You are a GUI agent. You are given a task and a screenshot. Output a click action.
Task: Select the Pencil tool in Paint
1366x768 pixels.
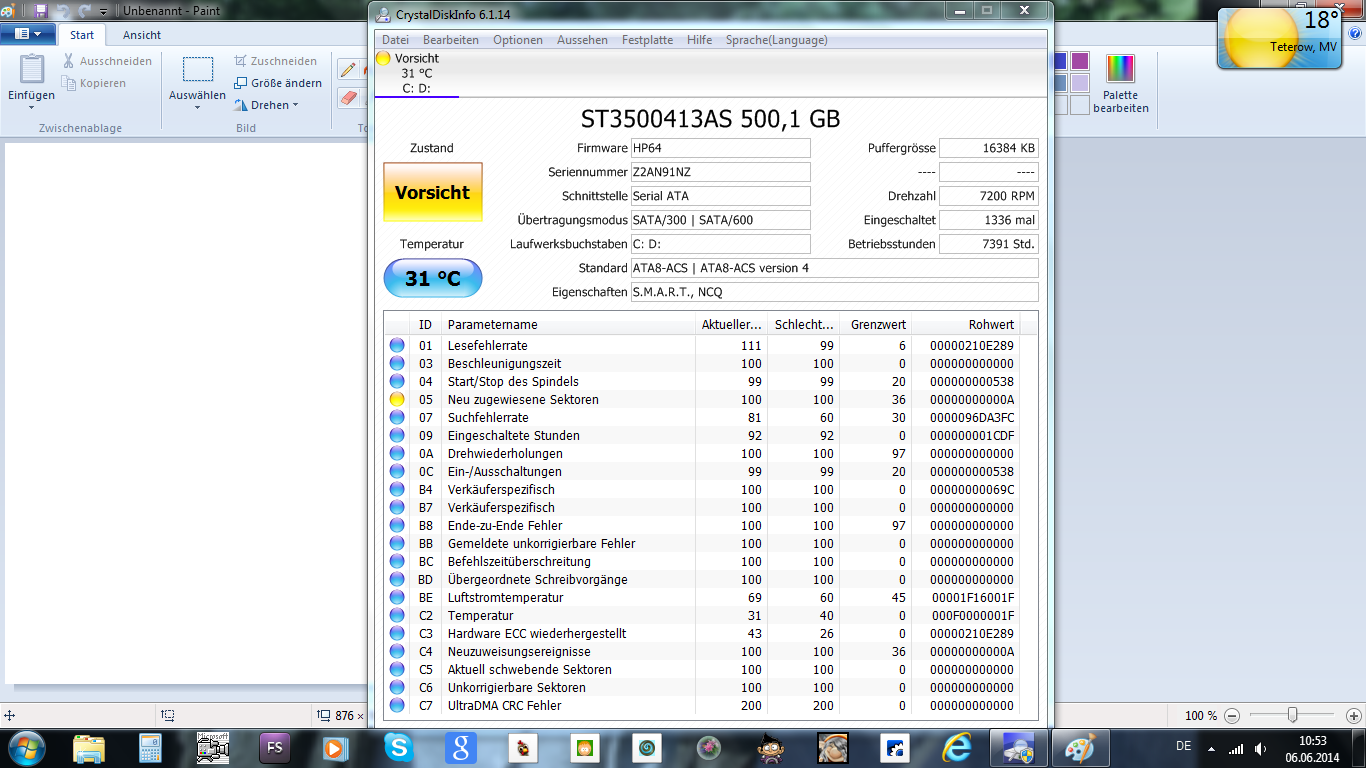click(x=349, y=69)
